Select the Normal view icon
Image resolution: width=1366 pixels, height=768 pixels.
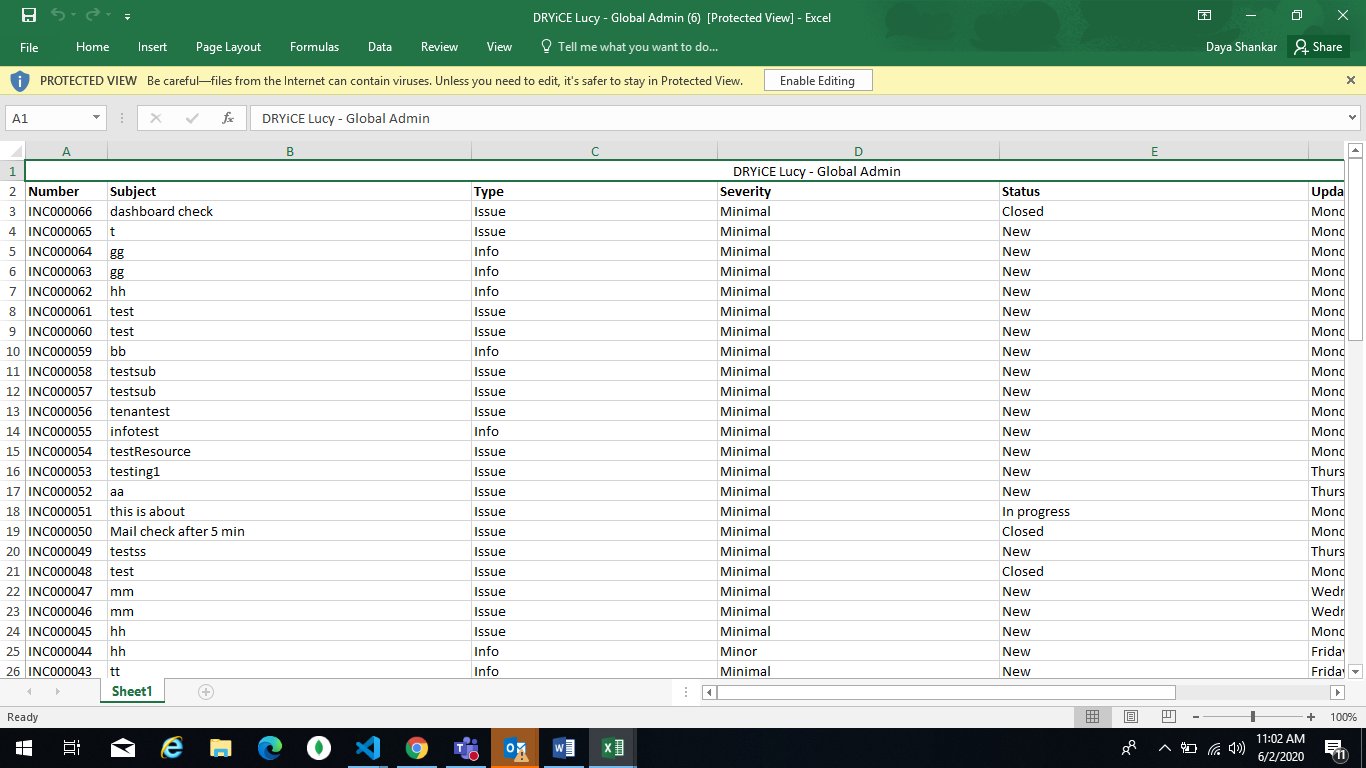coord(1092,717)
